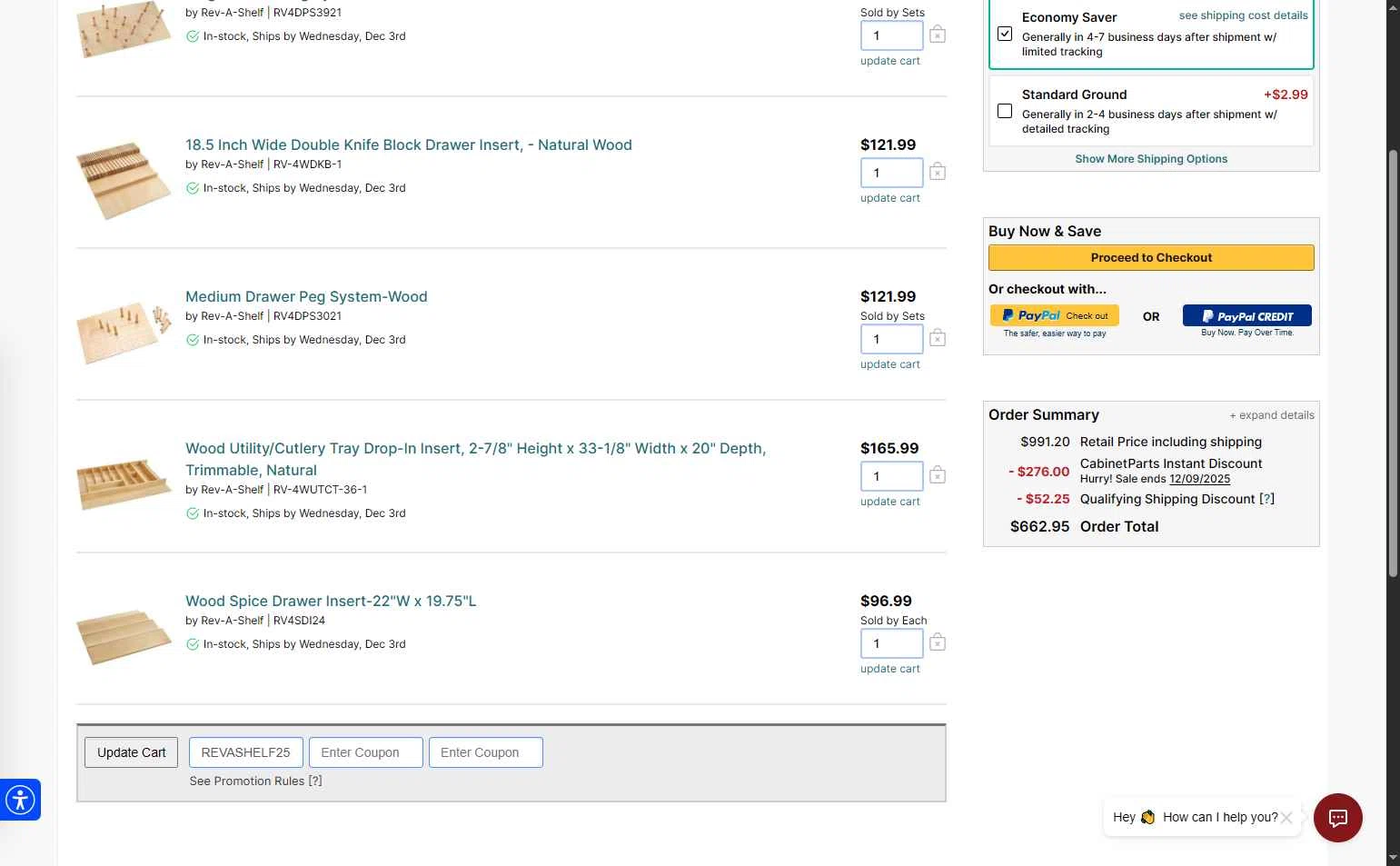Remove the Wood Utility/Cutlery Tray item
Screen dimensions: 1400x866
[x=938, y=475]
